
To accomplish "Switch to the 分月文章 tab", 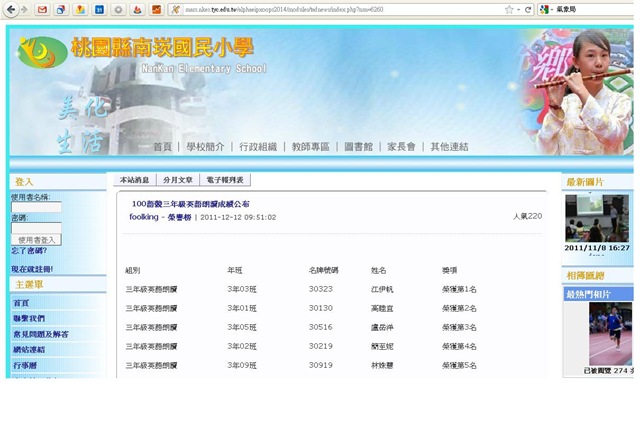I will pos(178,180).
